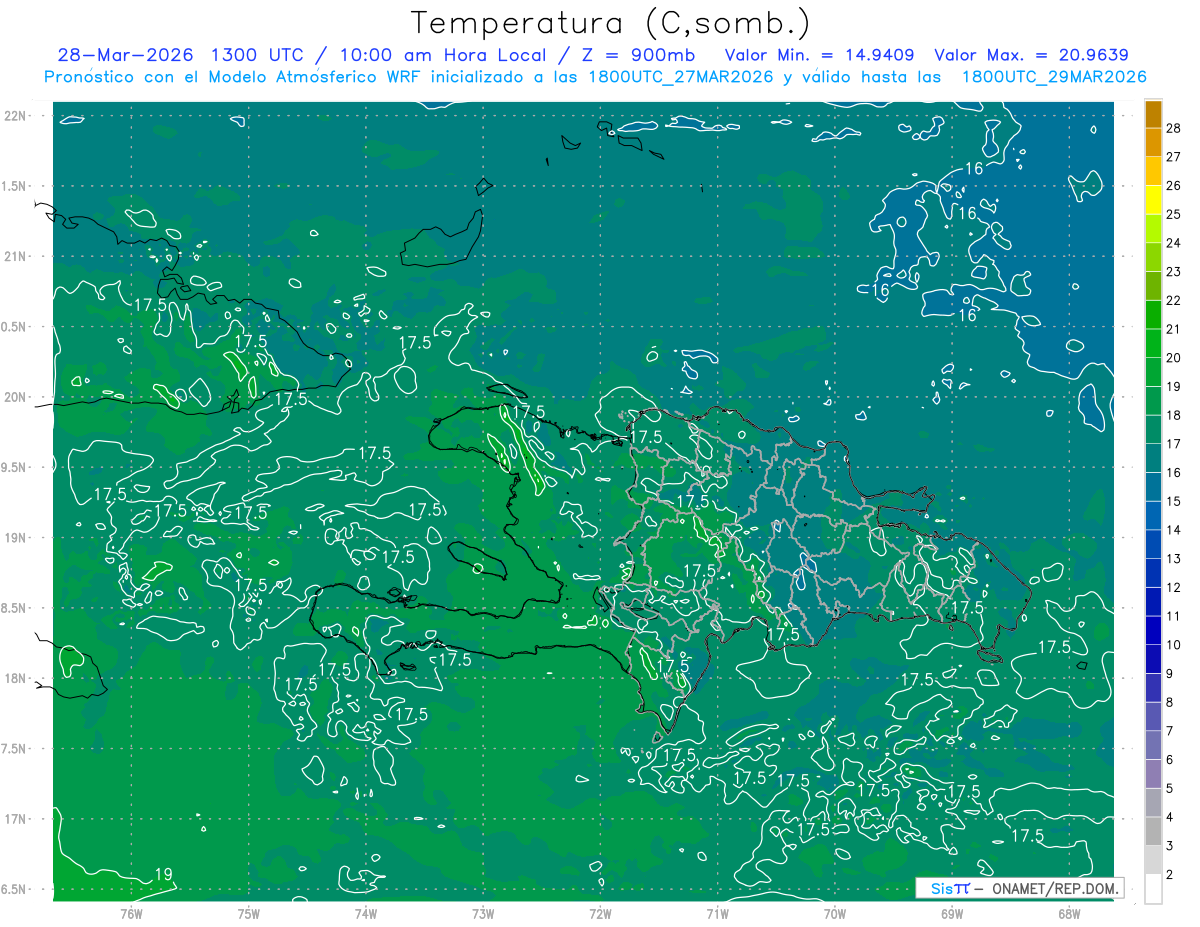Click the 68W longitude axis label
The image size is (1200, 927).
1069,913
